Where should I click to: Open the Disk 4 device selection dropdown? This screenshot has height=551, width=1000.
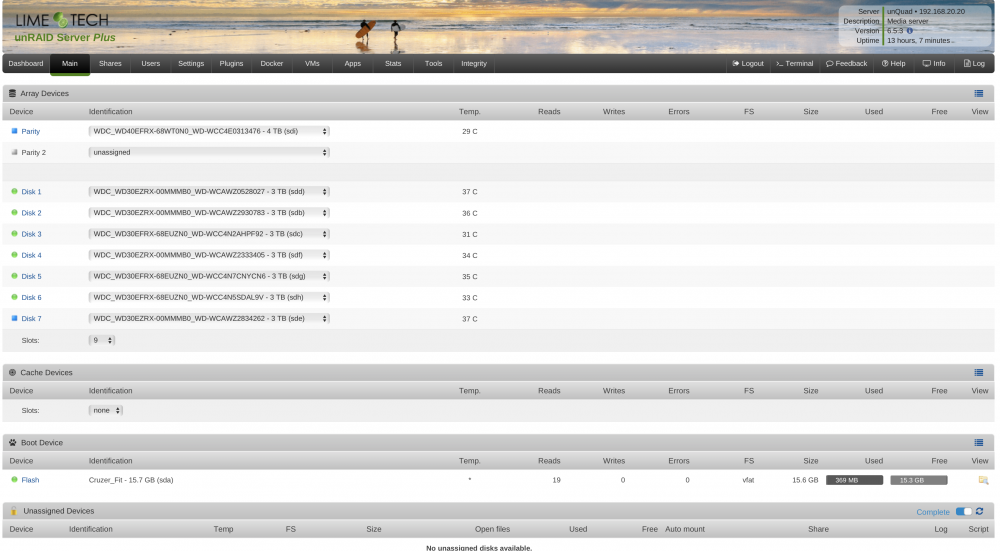pos(209,255)
